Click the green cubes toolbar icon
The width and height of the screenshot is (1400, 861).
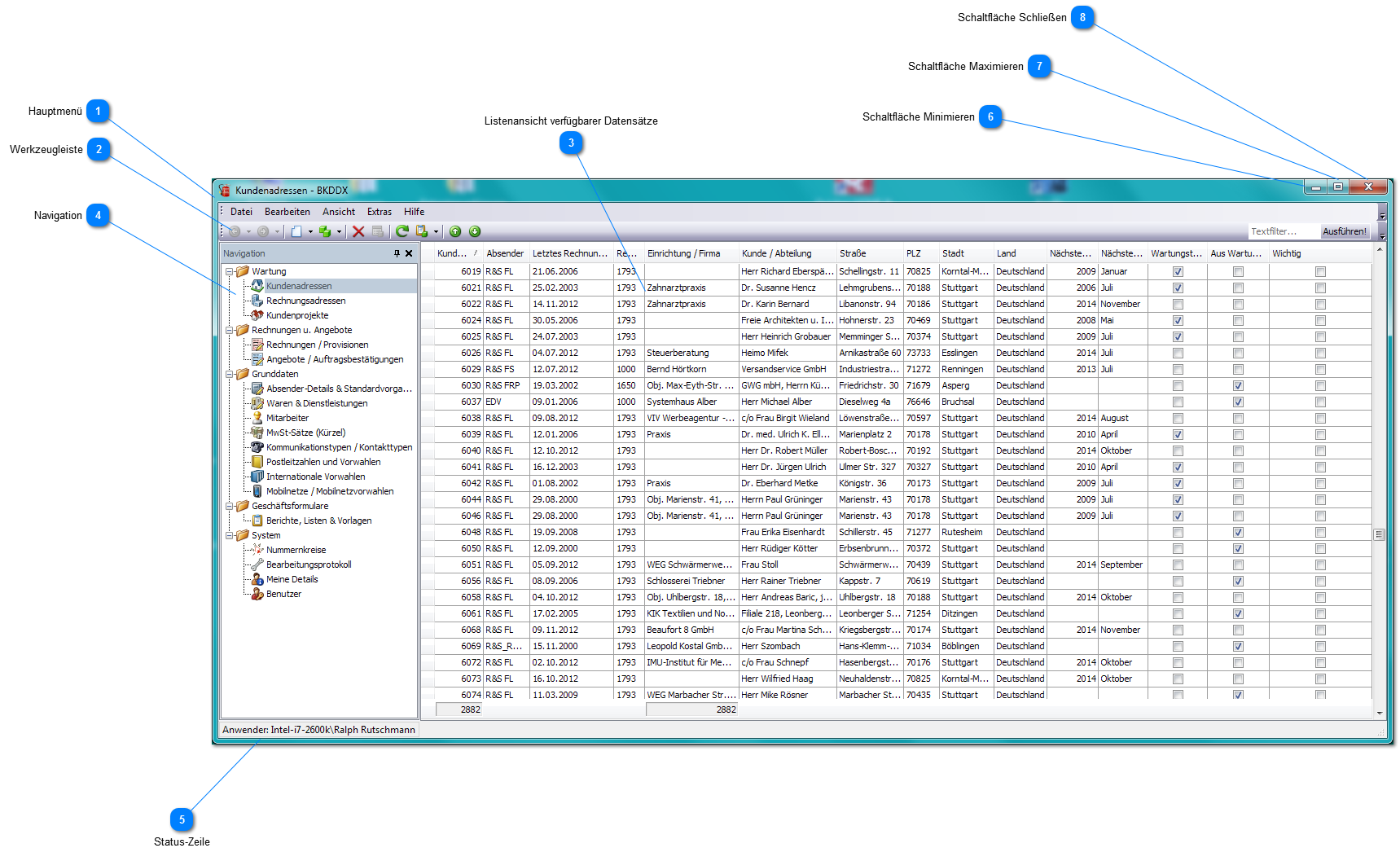325,232
